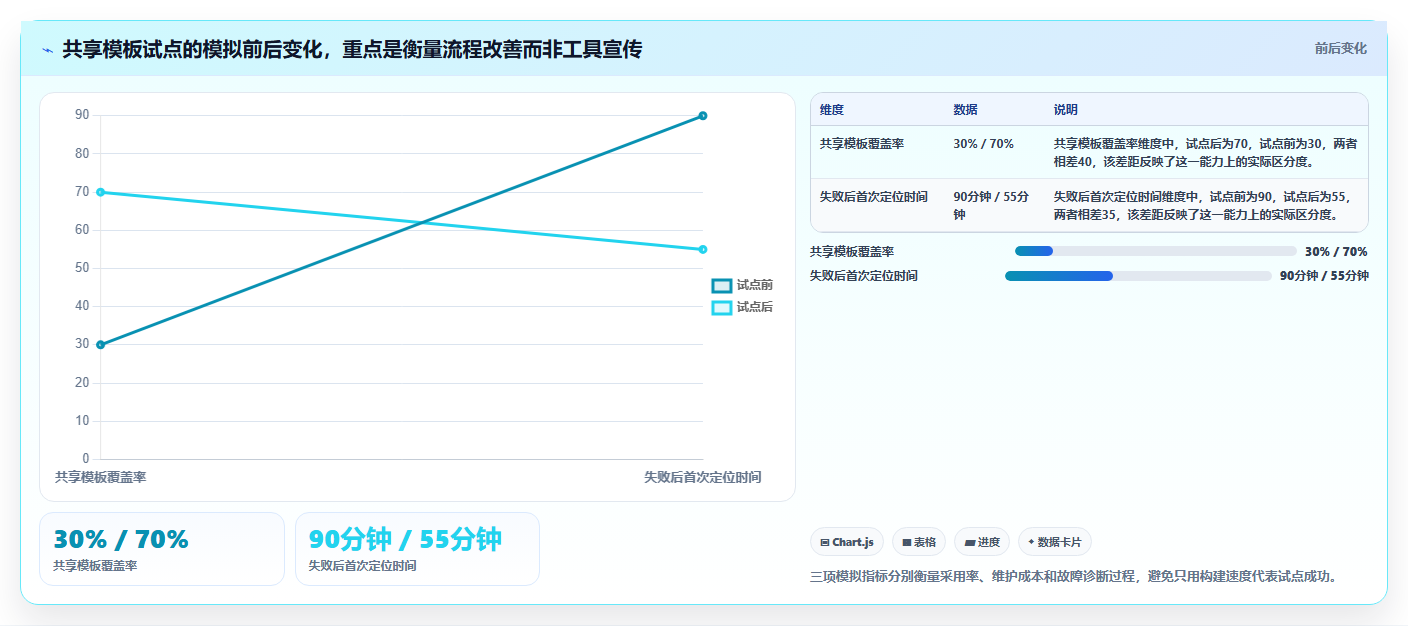1408x626 pixels.
Task: Click the 维度 column header
Action: coord(832,110)
